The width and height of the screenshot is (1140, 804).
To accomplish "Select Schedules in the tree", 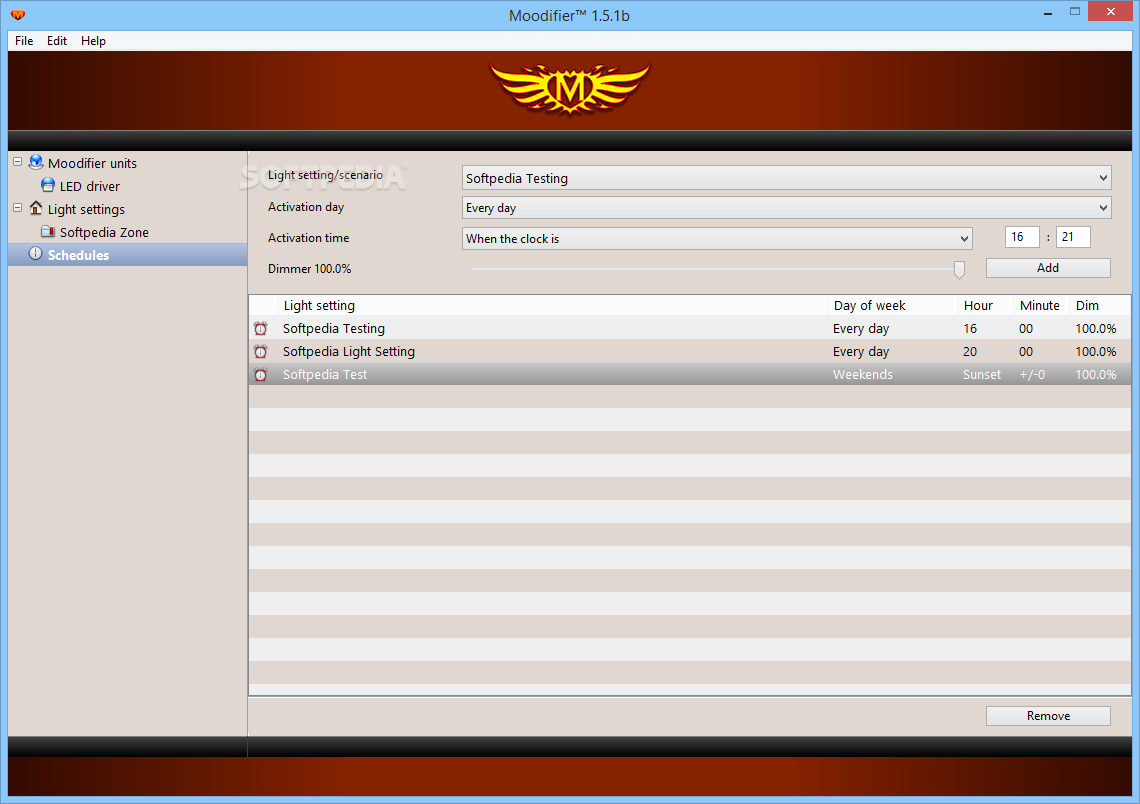I will pos(79,255).
